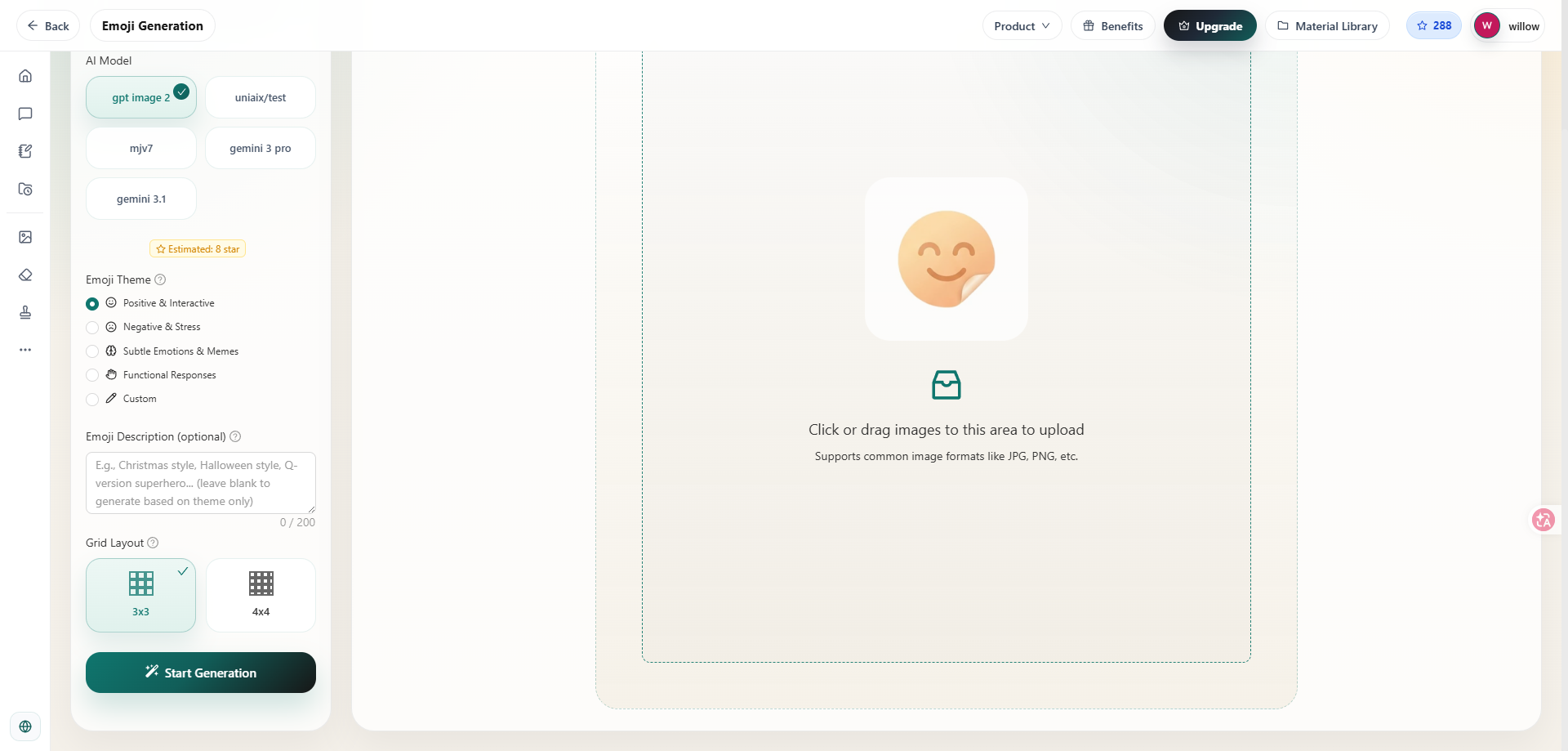Select the Custom theme radio
The image size is (1568, 751).
92,400
